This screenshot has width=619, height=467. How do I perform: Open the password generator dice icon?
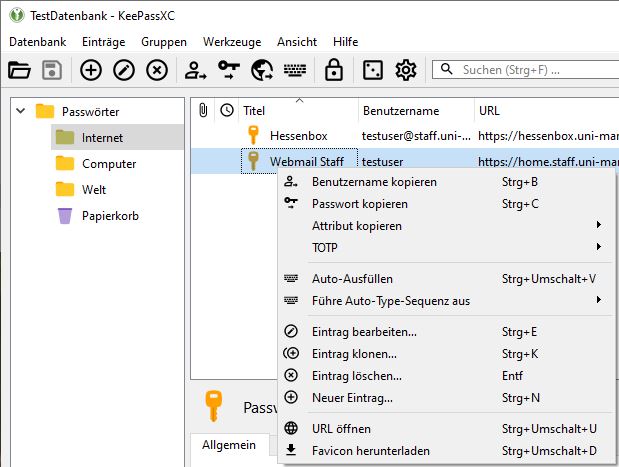point(372,70)
